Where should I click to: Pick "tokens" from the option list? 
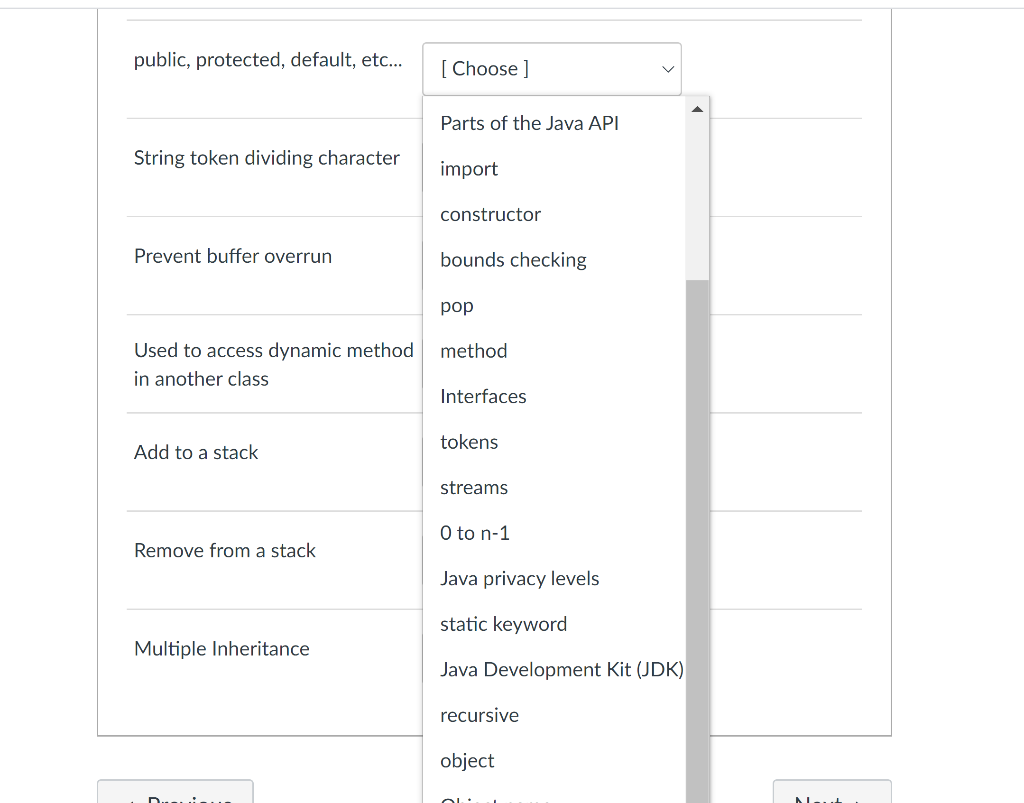[469, 441]
